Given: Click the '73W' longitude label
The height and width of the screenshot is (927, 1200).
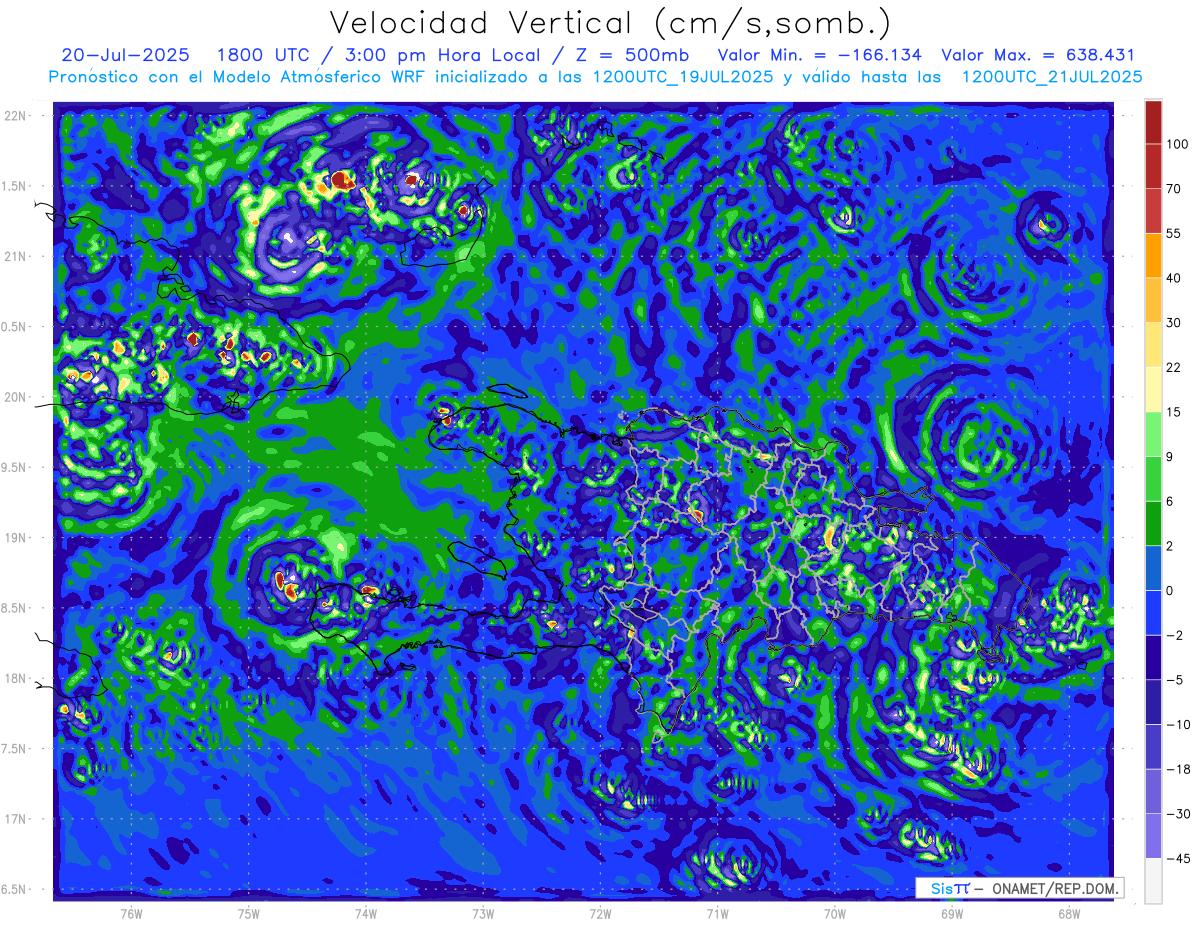Looking at the screenshot, I should point(483,914).
